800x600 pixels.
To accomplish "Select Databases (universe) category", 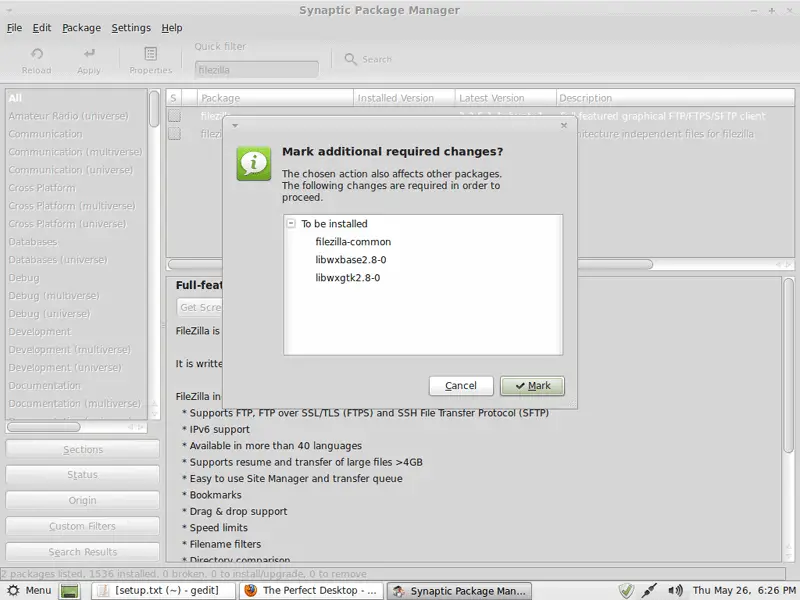I will pos(77,260).
